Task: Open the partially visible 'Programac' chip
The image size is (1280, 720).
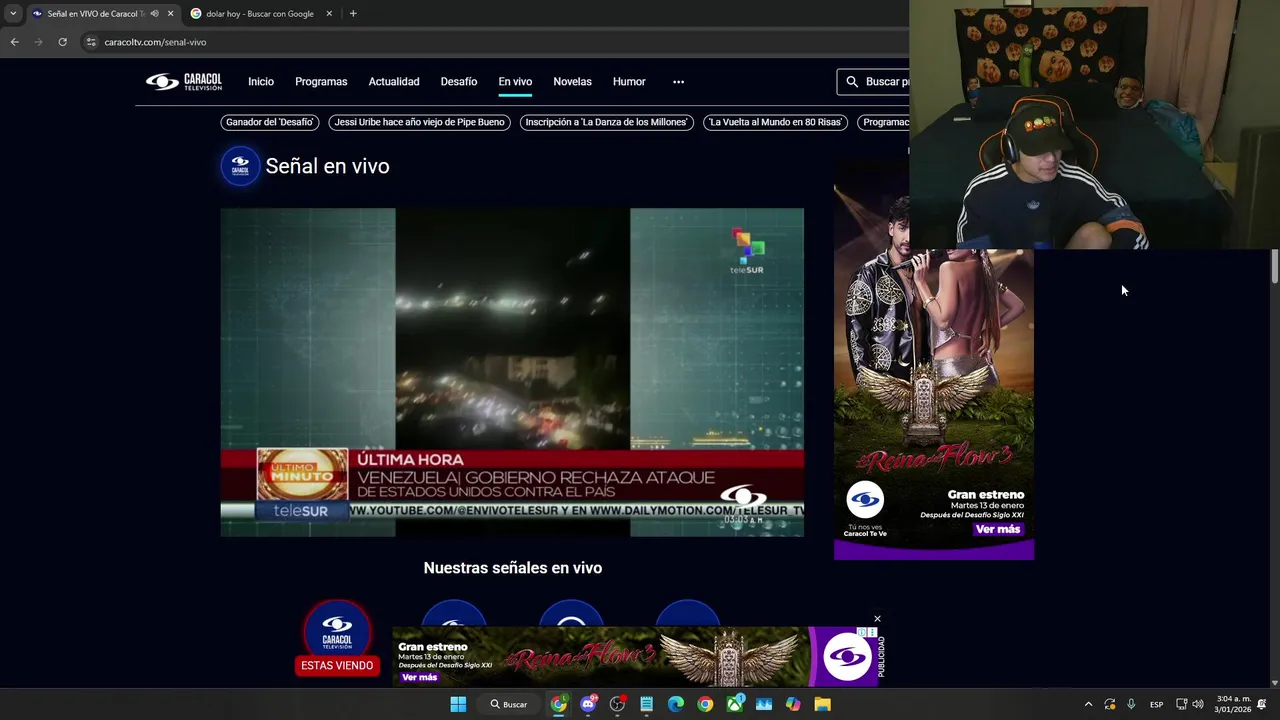Action: pos(884,122)
